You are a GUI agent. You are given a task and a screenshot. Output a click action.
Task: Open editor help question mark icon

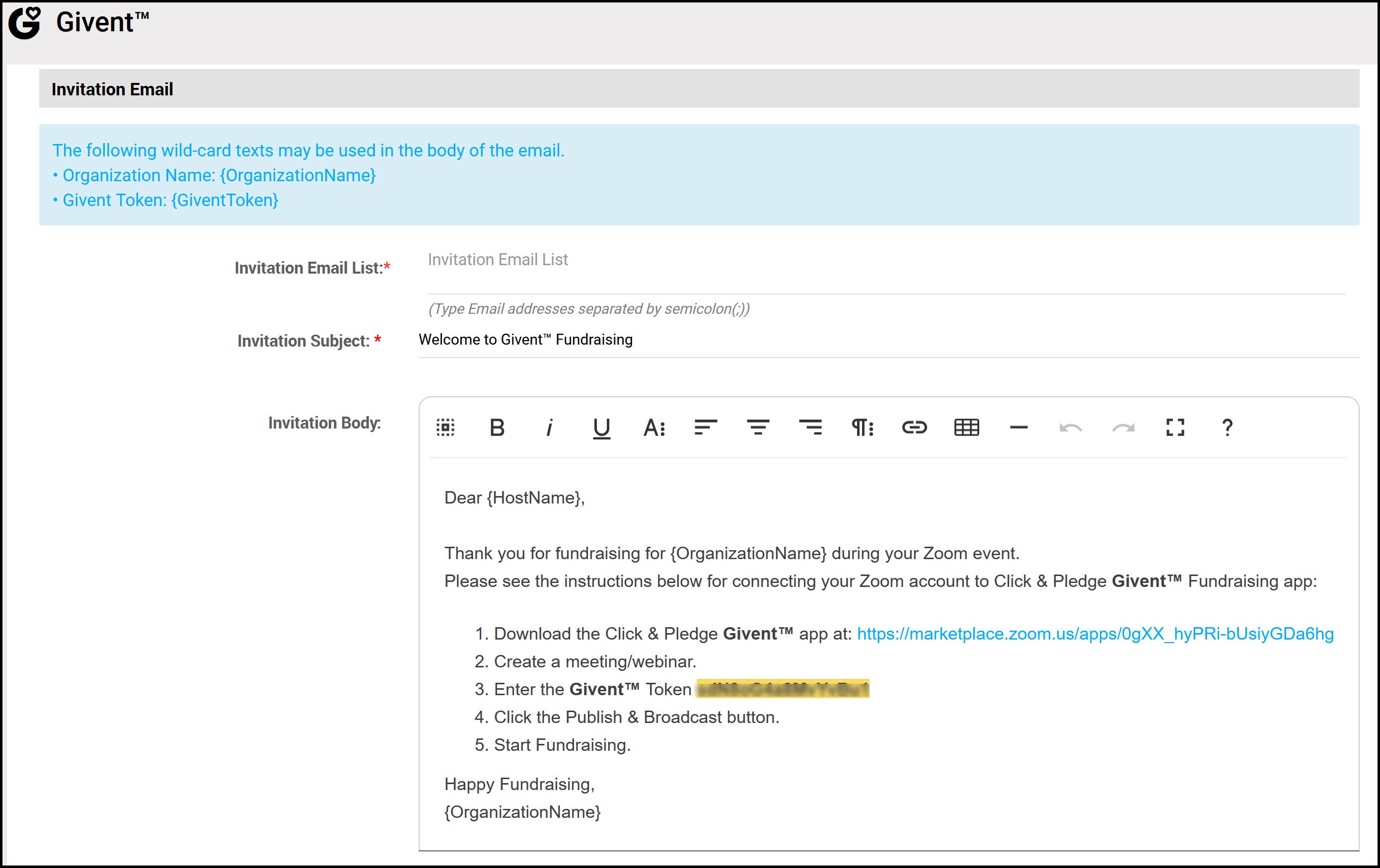click(1227, 428)
